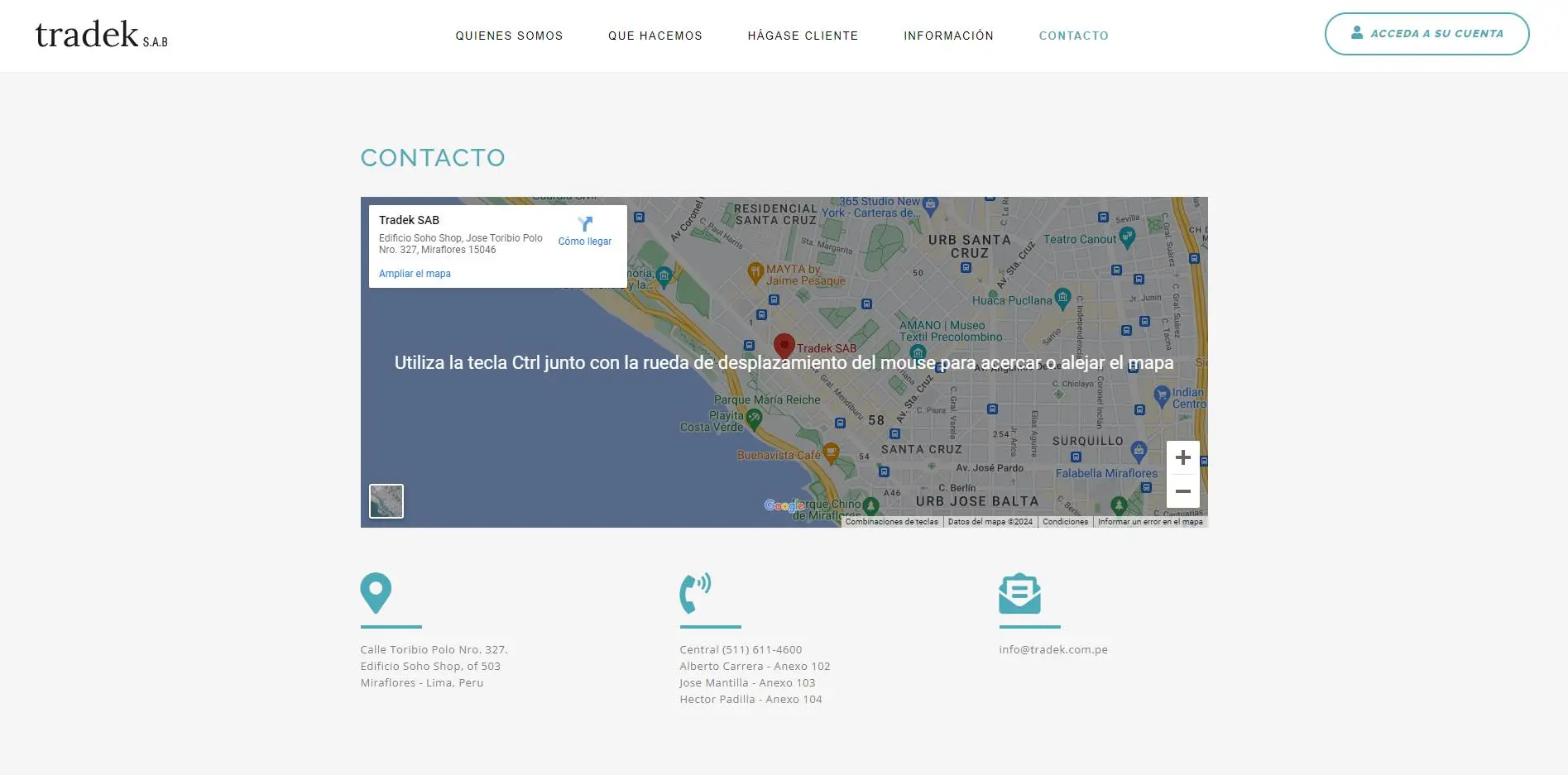Zoom out on the map with minus button

tap(1183, 491)
